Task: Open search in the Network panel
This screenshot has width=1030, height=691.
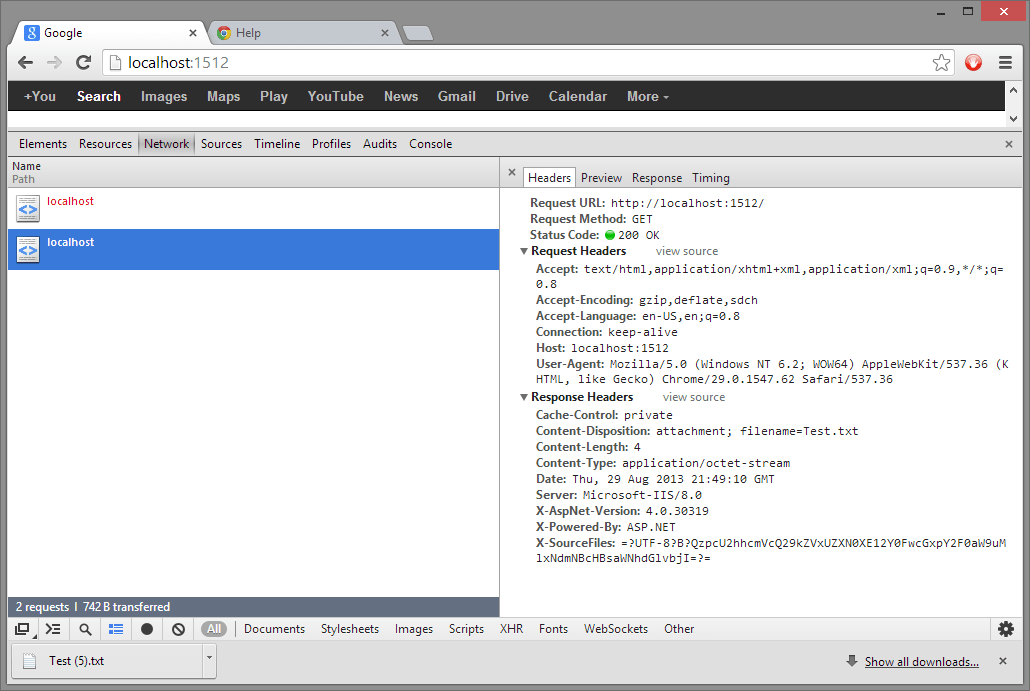Action: pos(85,629)
